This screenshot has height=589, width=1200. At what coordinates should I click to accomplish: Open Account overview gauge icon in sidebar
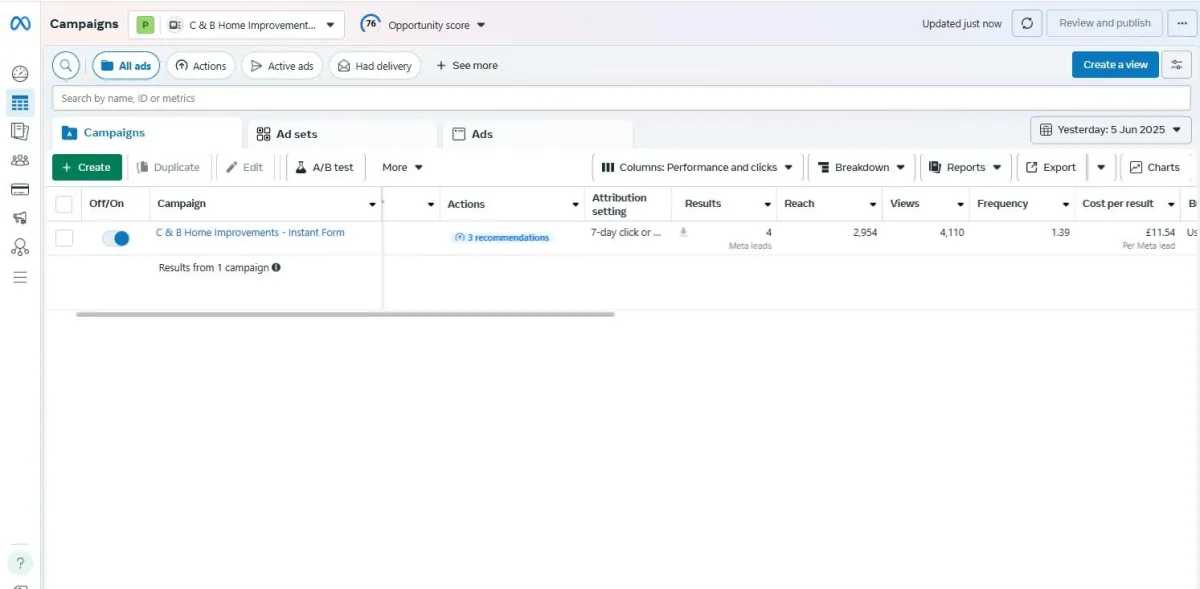point(20,73)
